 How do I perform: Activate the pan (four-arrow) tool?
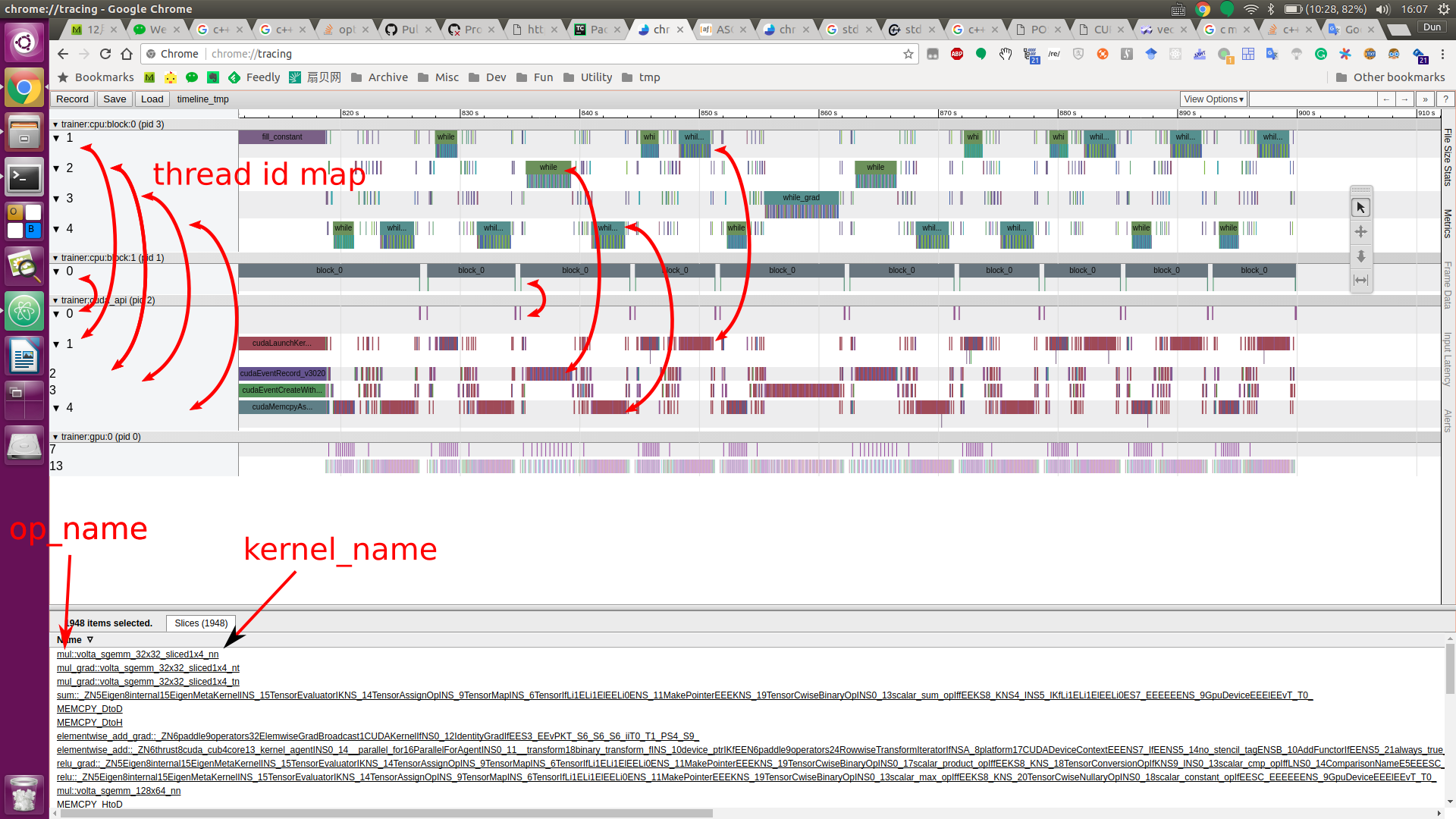click(1360, 232)
